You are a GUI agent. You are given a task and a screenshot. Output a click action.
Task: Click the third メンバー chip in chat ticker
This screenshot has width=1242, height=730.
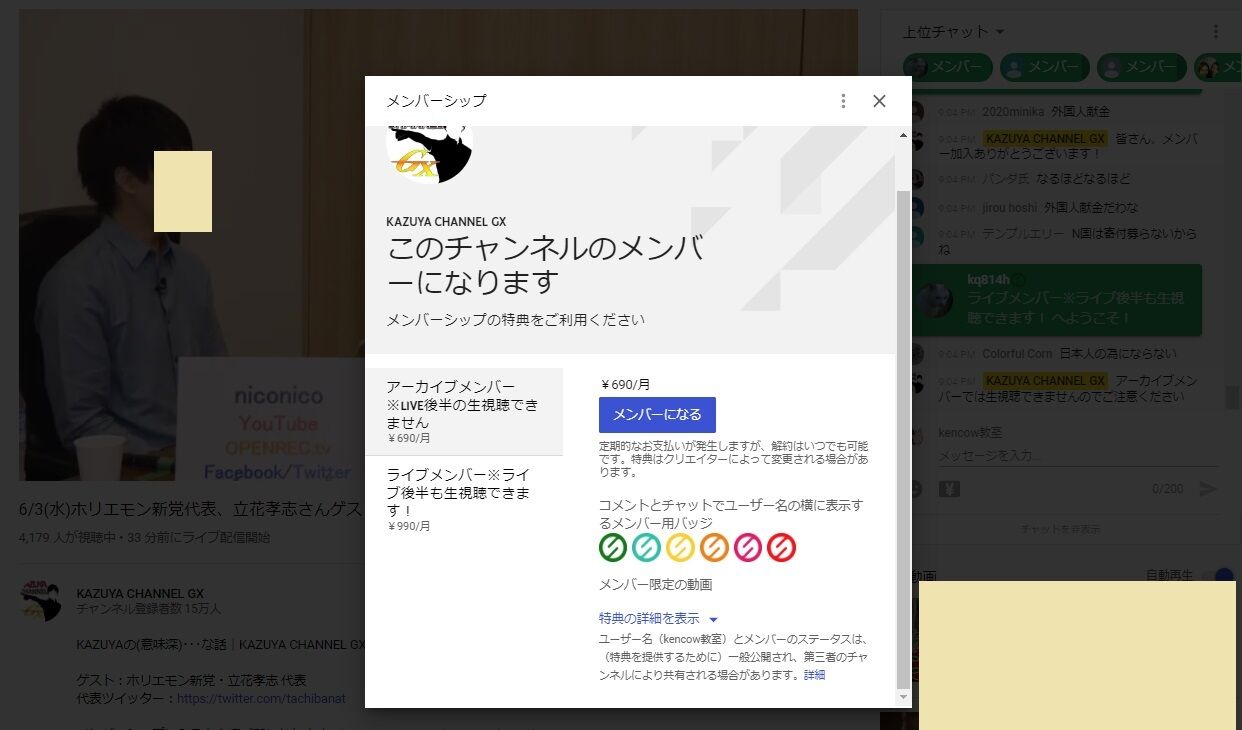click(1142, 67)
